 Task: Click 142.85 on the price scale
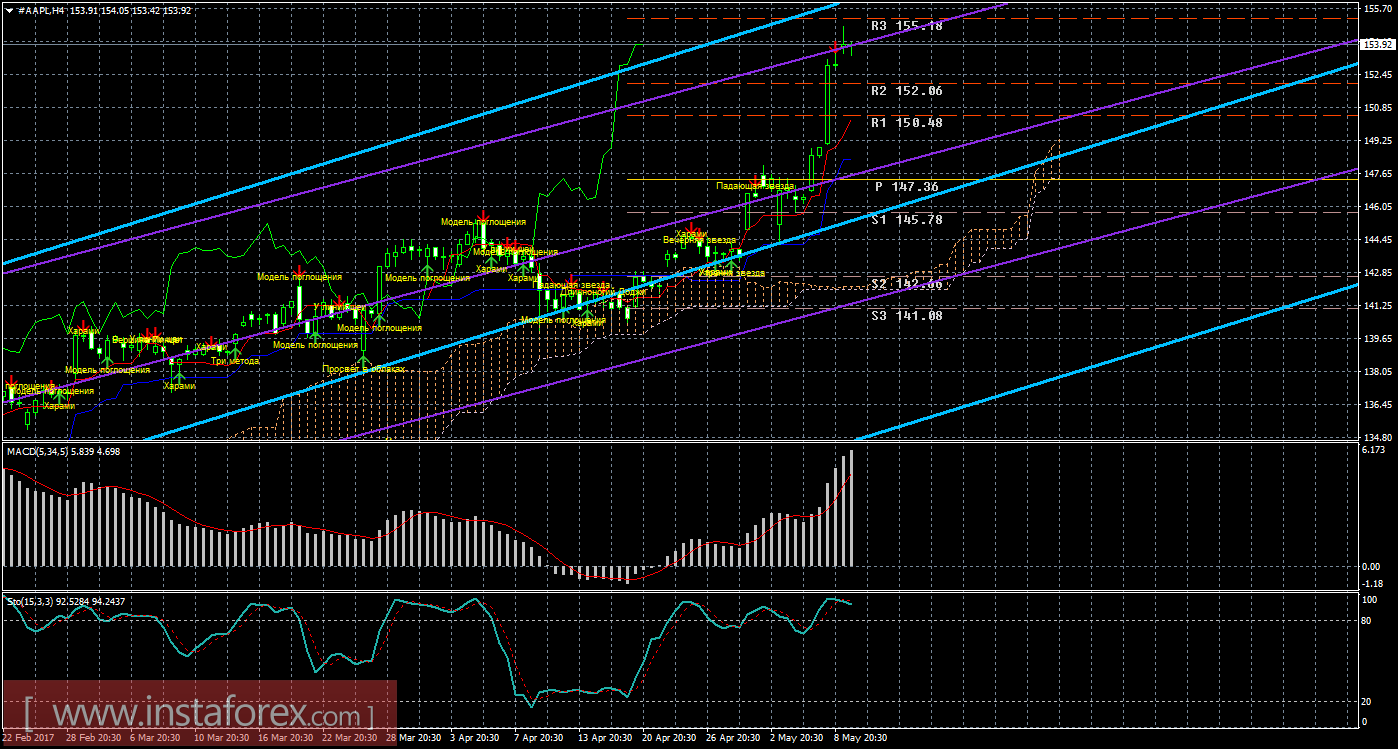point(1379,273)
